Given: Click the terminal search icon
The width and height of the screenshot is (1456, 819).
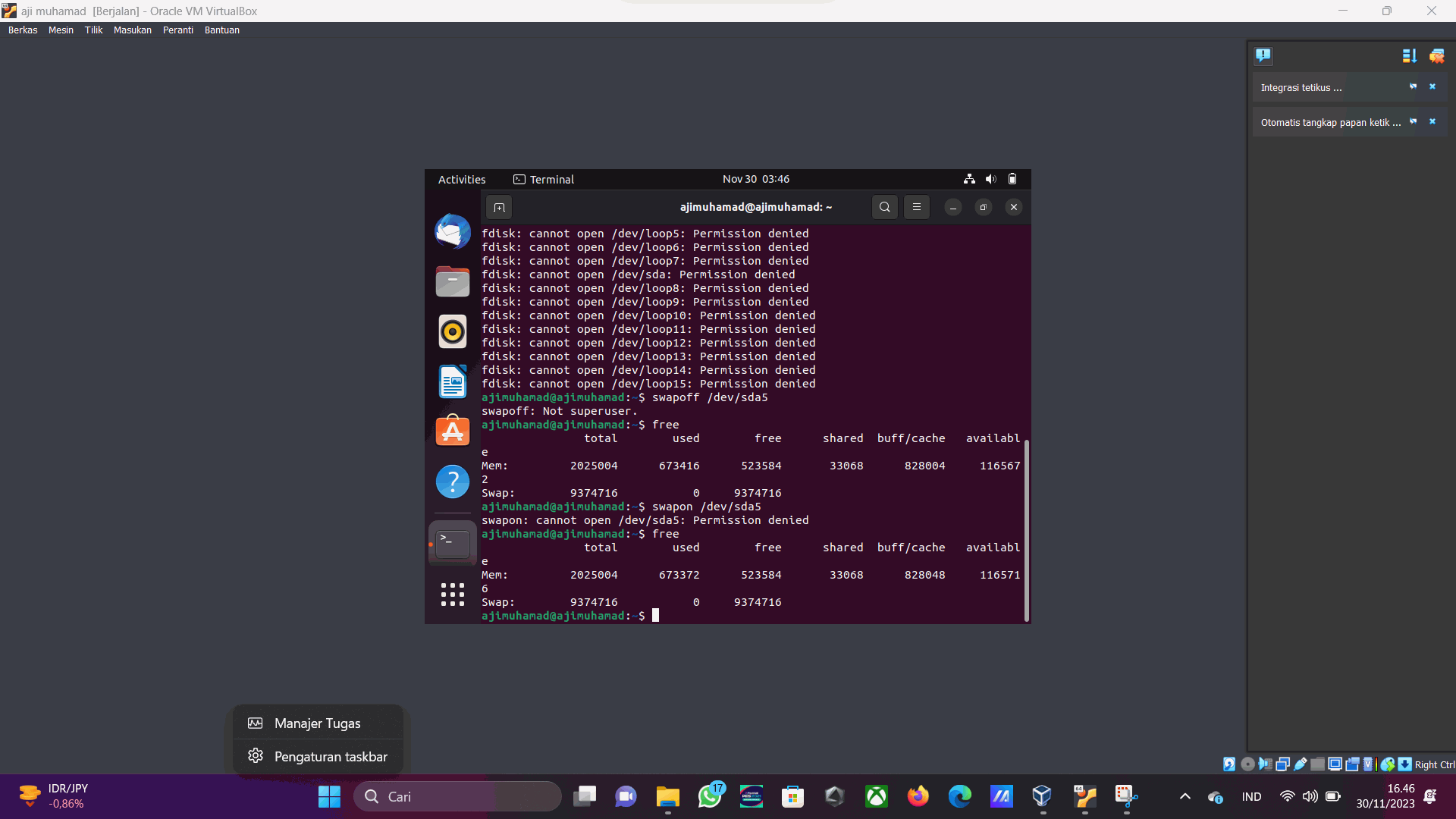Looking at the screenshot, I should pyautogui.click(x=884, y=207).
